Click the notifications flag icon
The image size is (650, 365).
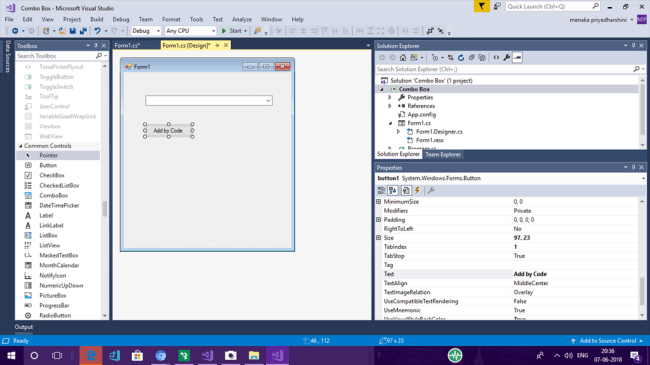[481, 6]
